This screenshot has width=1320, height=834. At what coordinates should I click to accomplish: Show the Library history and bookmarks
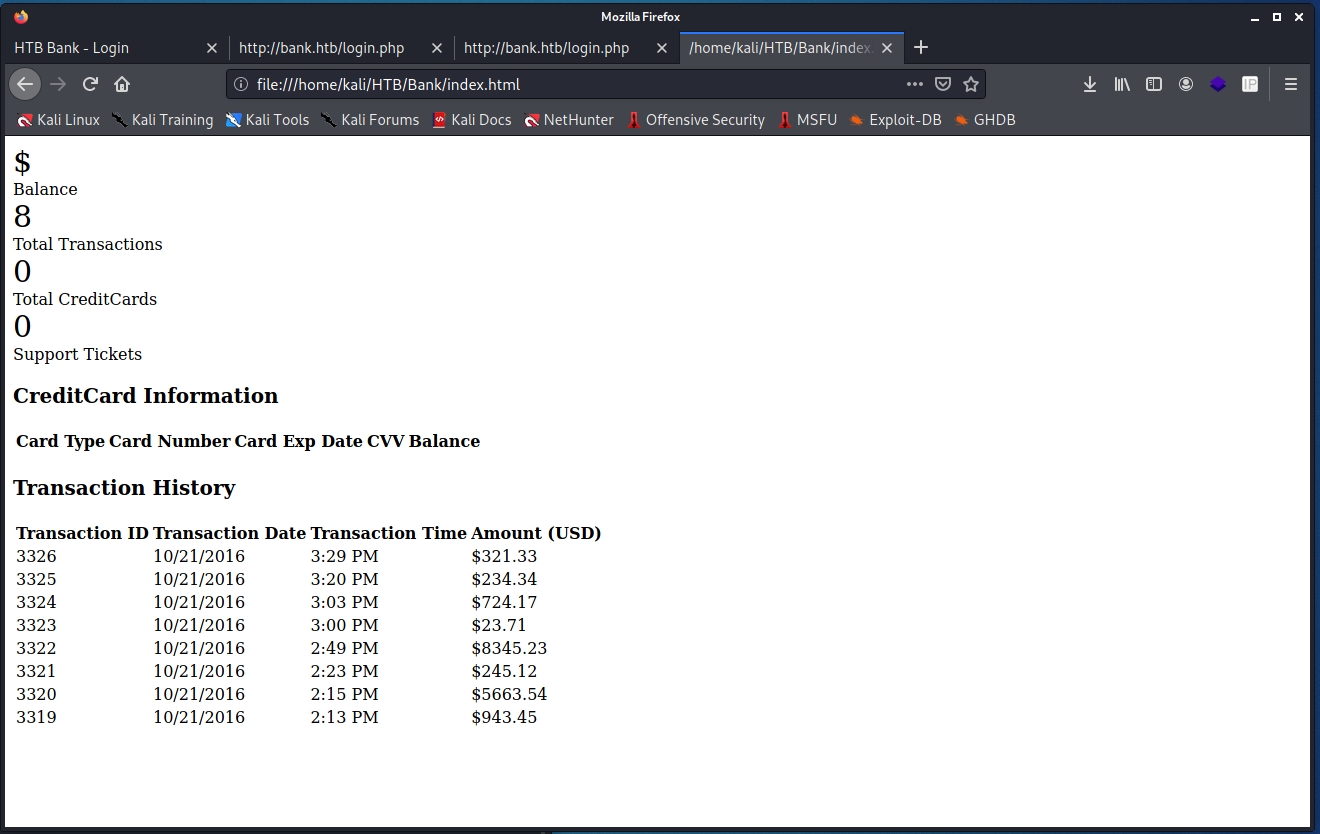pos(1122,84)
